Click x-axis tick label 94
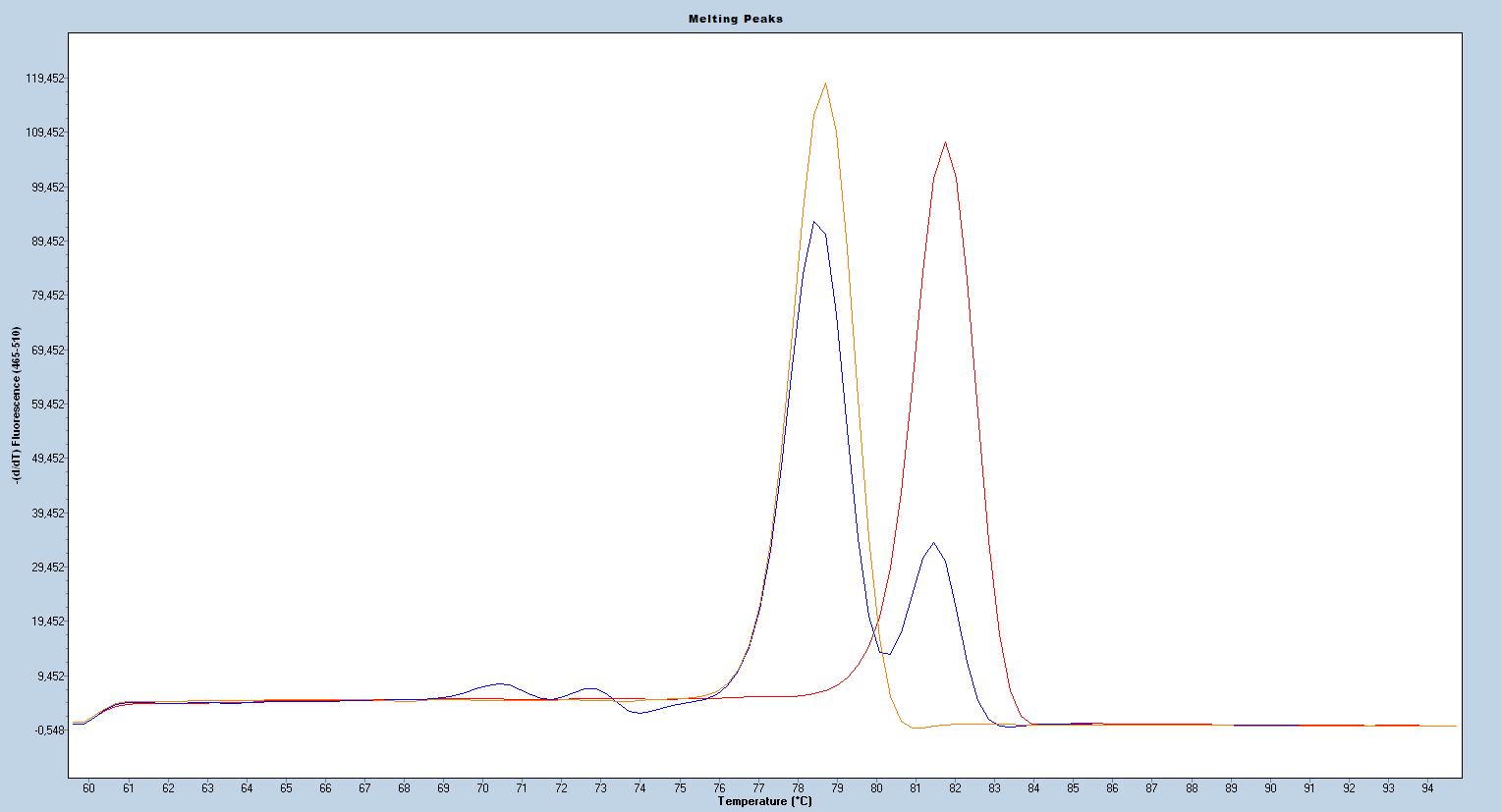 click(x=1427, y=788)
